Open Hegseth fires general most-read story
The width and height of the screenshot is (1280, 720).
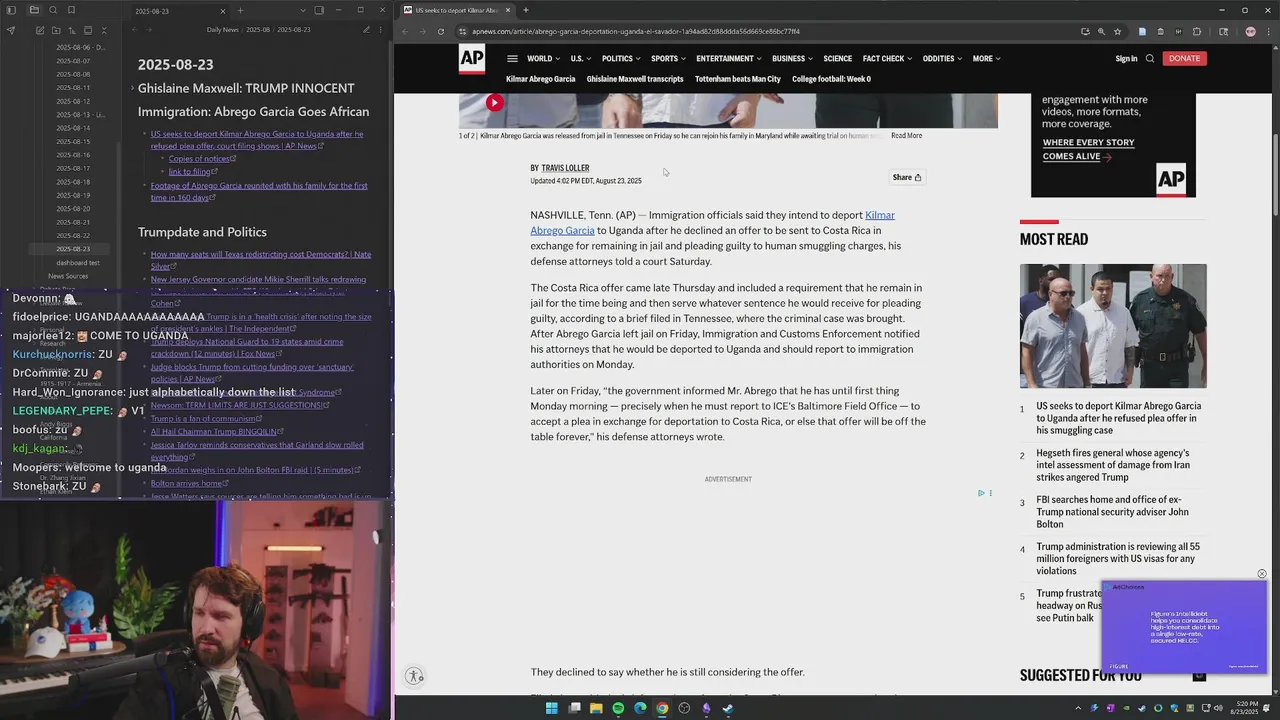(x=1113, y=465)
